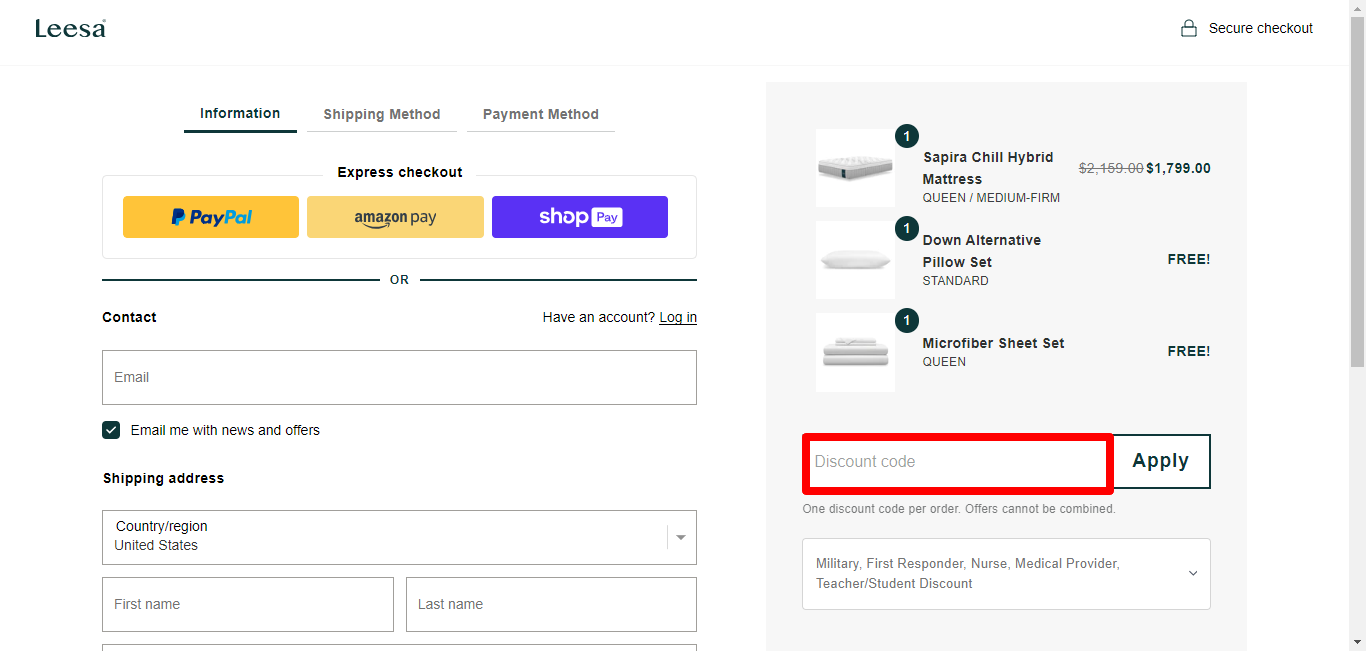The height and width of the screenshot is (651, 1366).
Task: Click Microfiber Sheet Set thumbnail
Action: [x=855, y=352]
